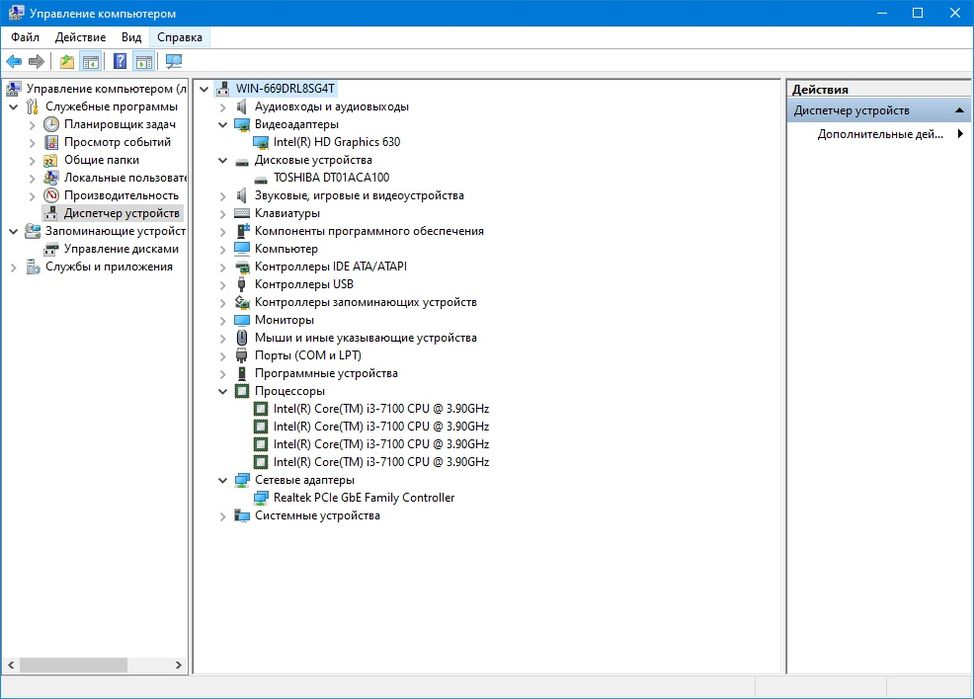This screenshot has height=699, width=974.
Task: Collapse the Процессоры category
Action: coord(222,392)
